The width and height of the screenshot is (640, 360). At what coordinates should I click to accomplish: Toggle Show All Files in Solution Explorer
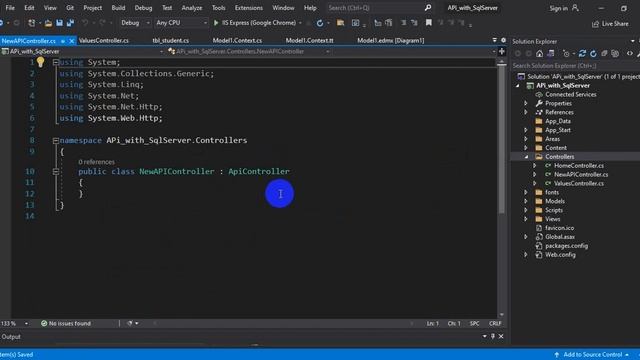[615, 53]
